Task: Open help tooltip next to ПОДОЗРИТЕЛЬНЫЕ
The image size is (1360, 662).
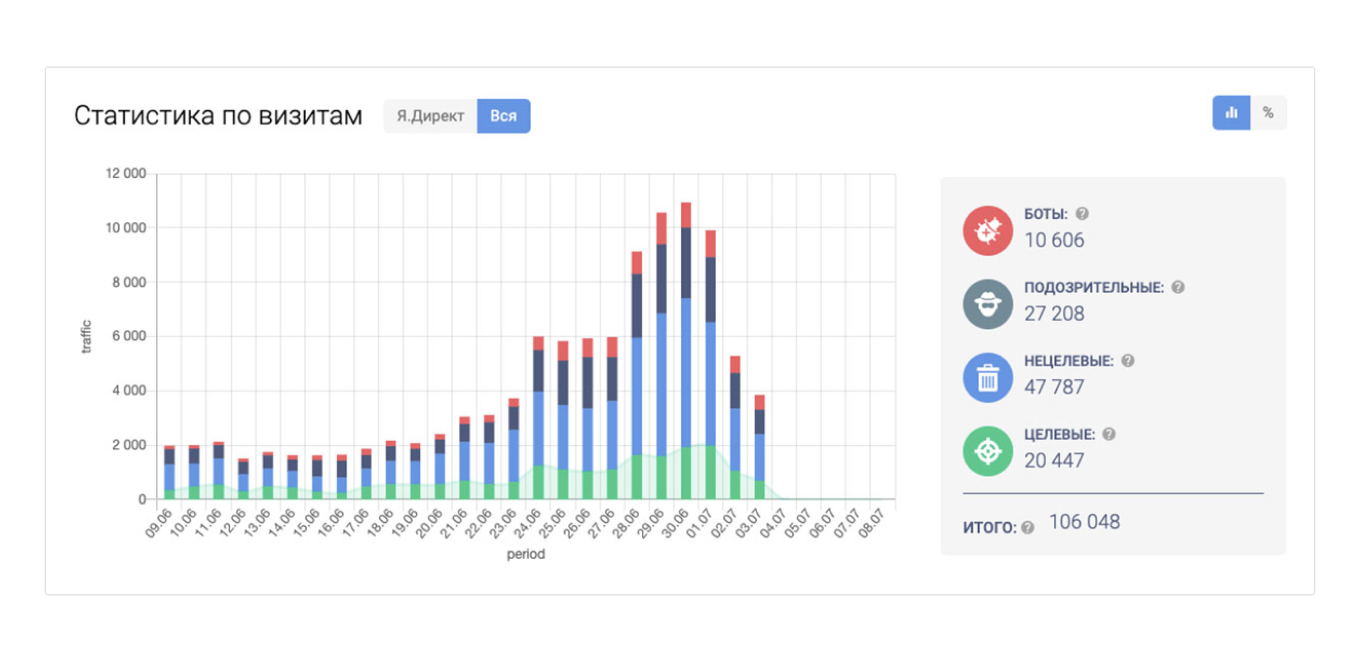Action: 1177,287
